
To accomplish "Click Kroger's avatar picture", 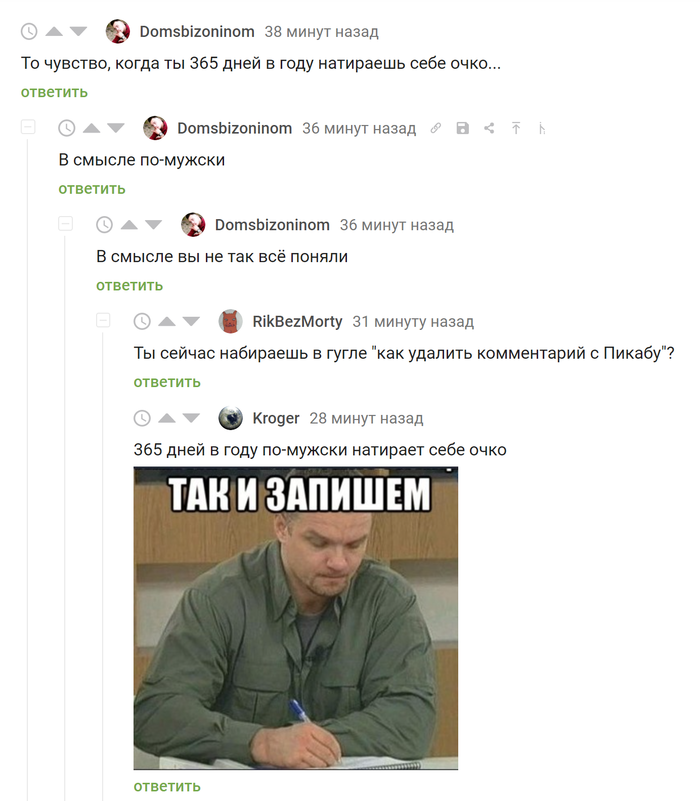I will click(230, 418).
